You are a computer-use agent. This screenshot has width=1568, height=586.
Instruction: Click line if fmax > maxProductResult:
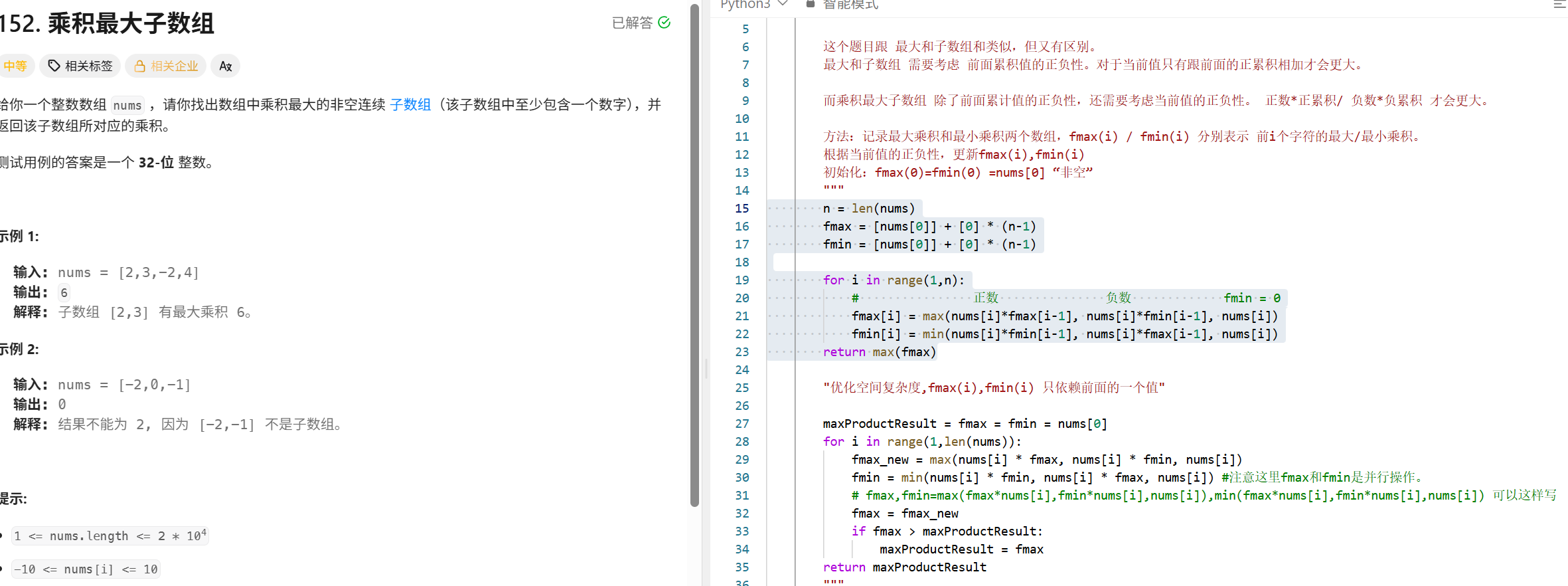tap(947, 532)
